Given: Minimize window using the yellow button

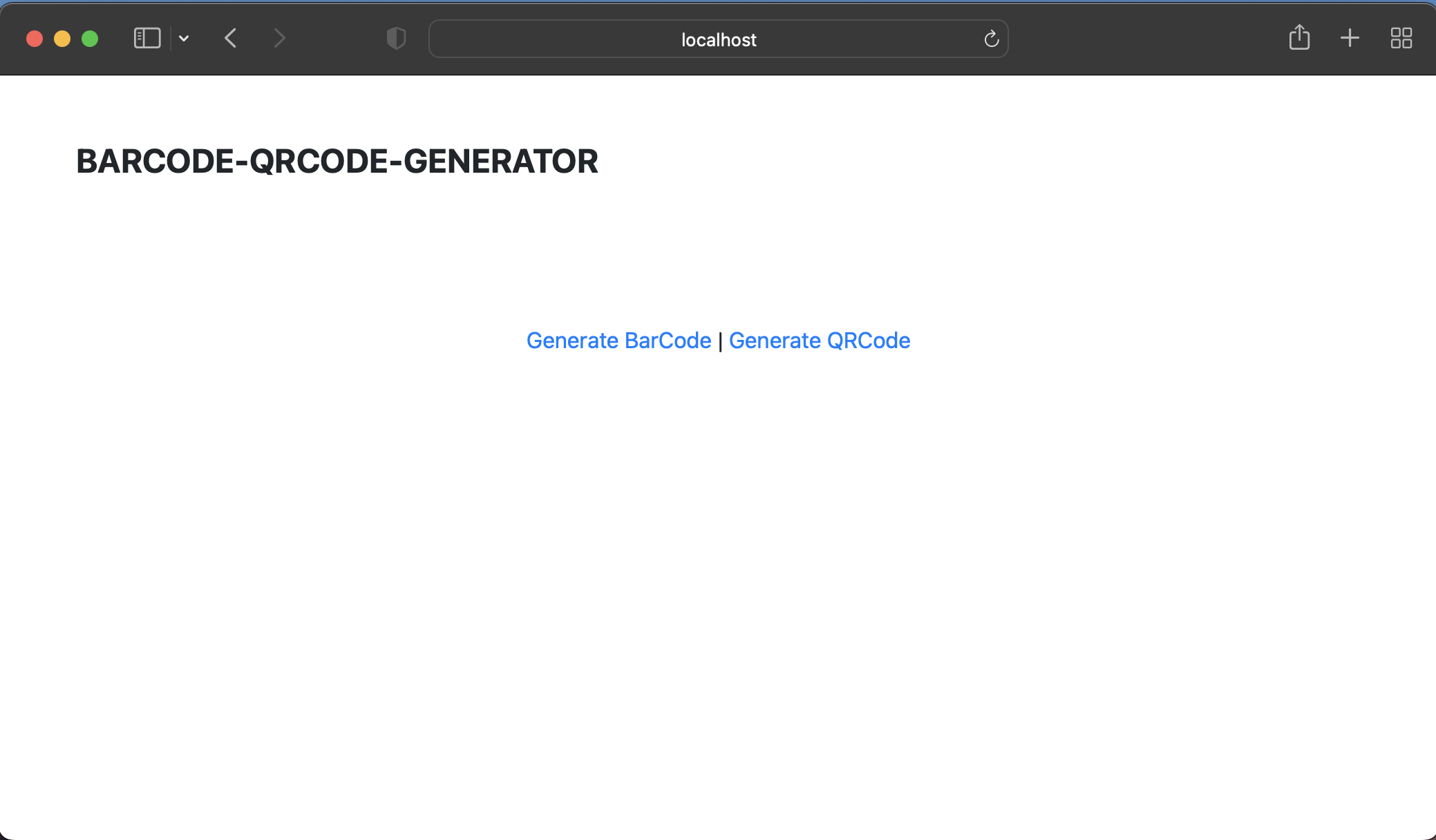Looking at the screenshot, I should pos(62,39).
